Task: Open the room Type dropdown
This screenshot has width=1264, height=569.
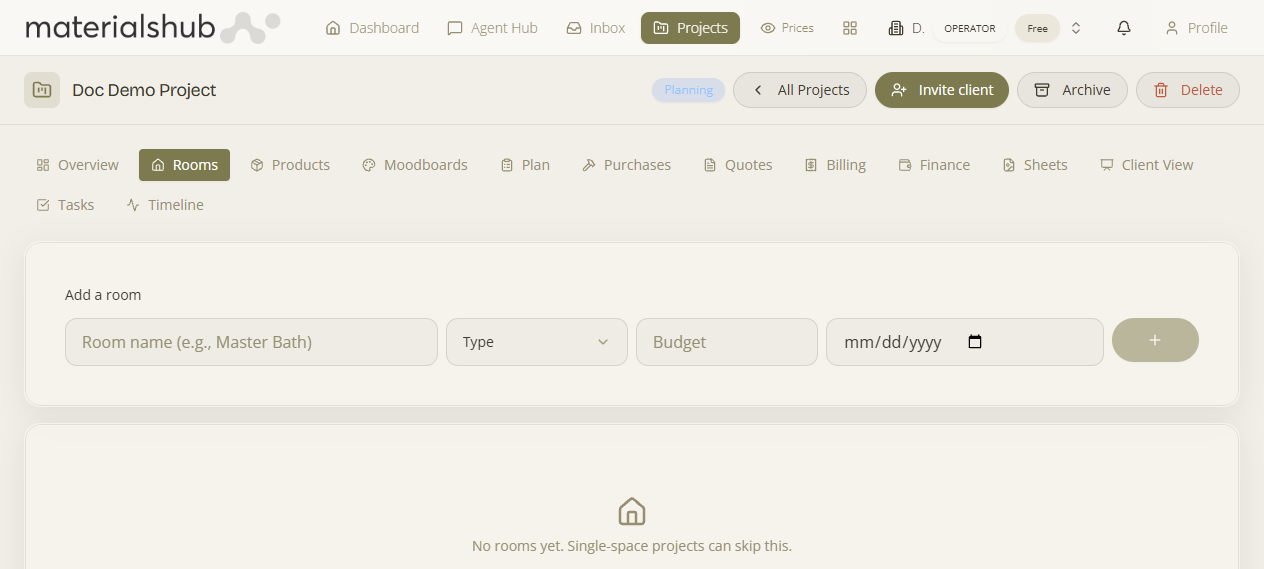Action: [x=537, y=342]
